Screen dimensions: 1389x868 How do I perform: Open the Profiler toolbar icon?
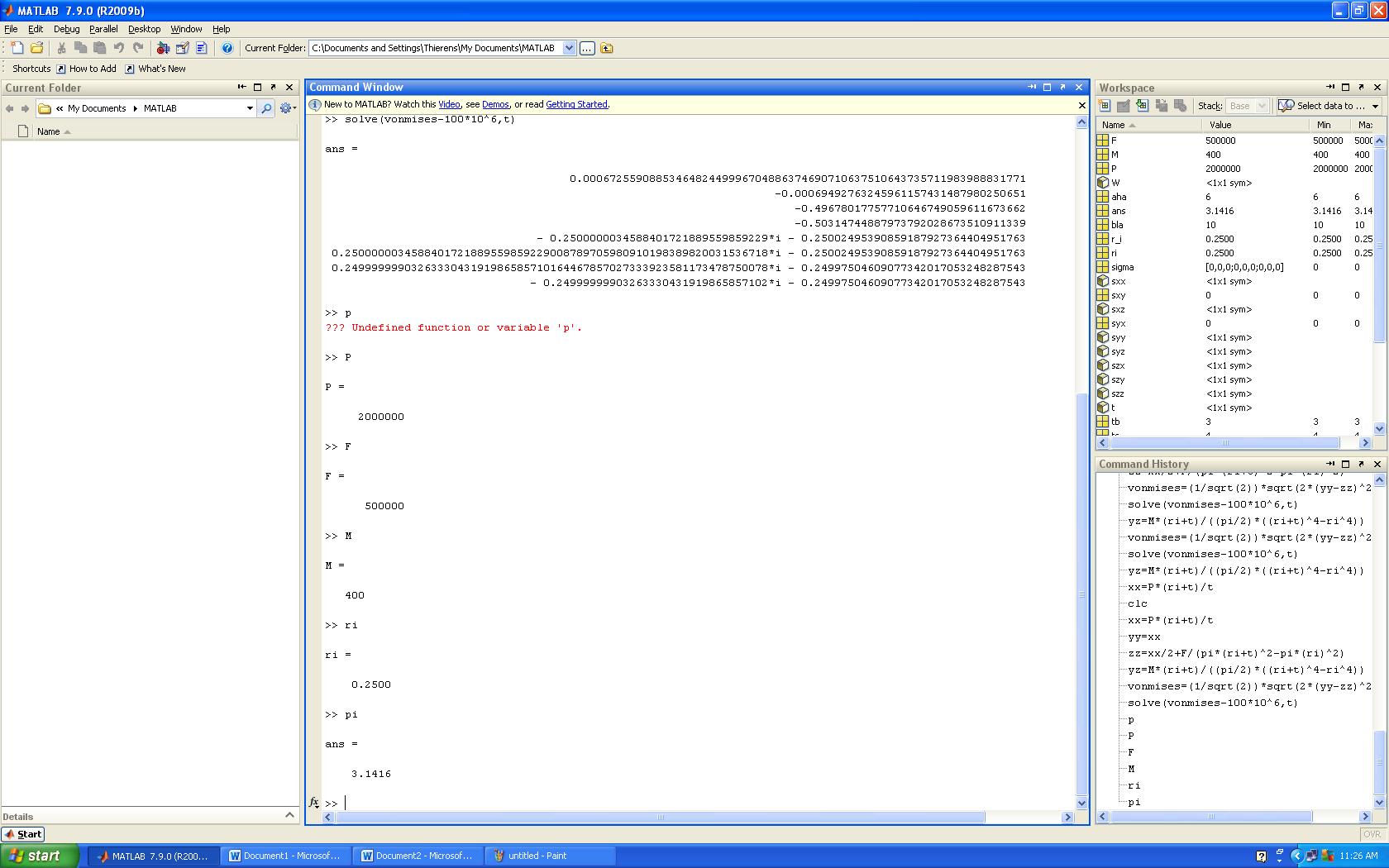[201, 48]
